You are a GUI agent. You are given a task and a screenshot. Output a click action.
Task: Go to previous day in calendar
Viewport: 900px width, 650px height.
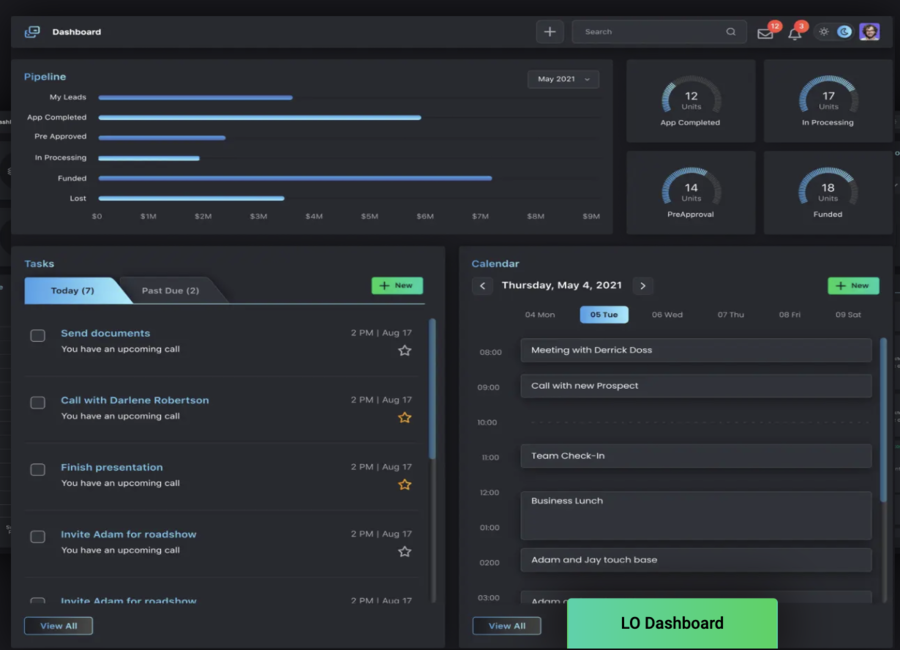point(482,286)
